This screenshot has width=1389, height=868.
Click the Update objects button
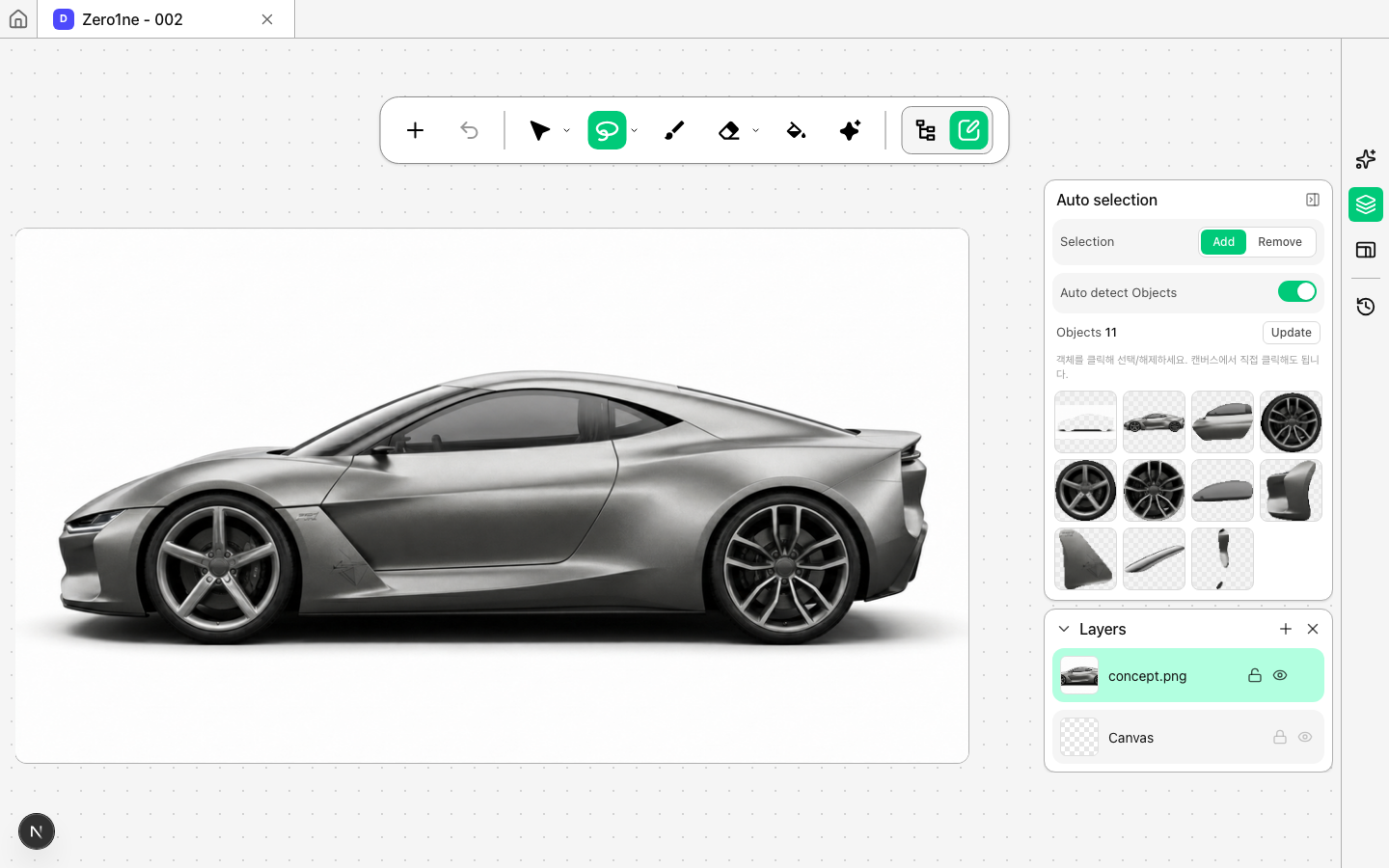[x=1292, y=333]
